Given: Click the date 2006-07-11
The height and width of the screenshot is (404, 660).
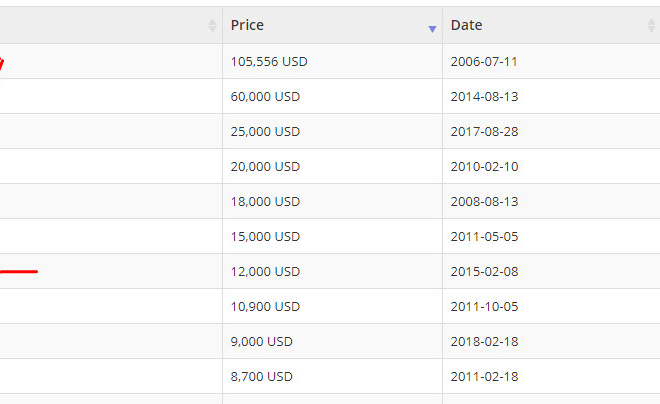Looking at the screenshot, I should [484, 62].
